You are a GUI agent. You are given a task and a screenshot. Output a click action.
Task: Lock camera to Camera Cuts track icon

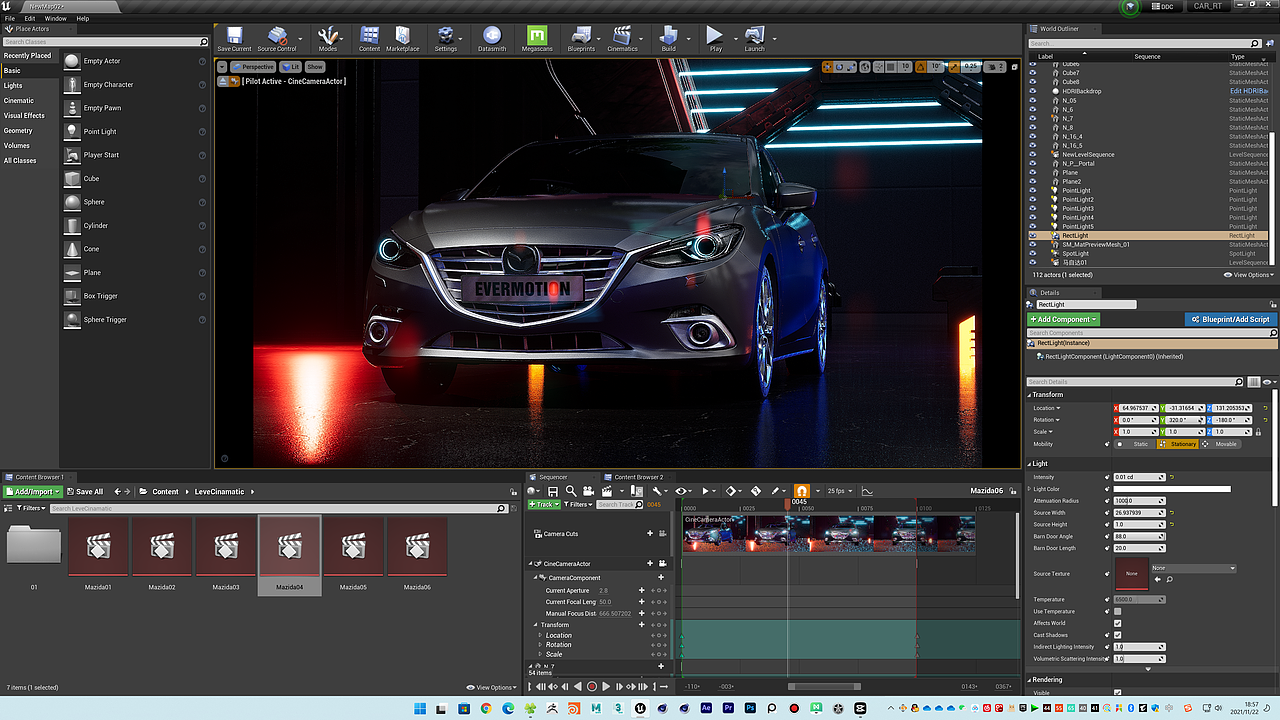[663, 534]
